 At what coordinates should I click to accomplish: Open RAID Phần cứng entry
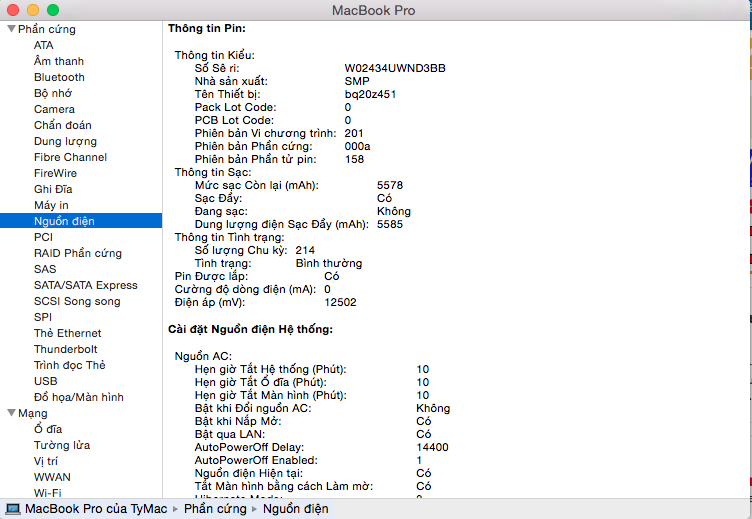coord(78,253)
